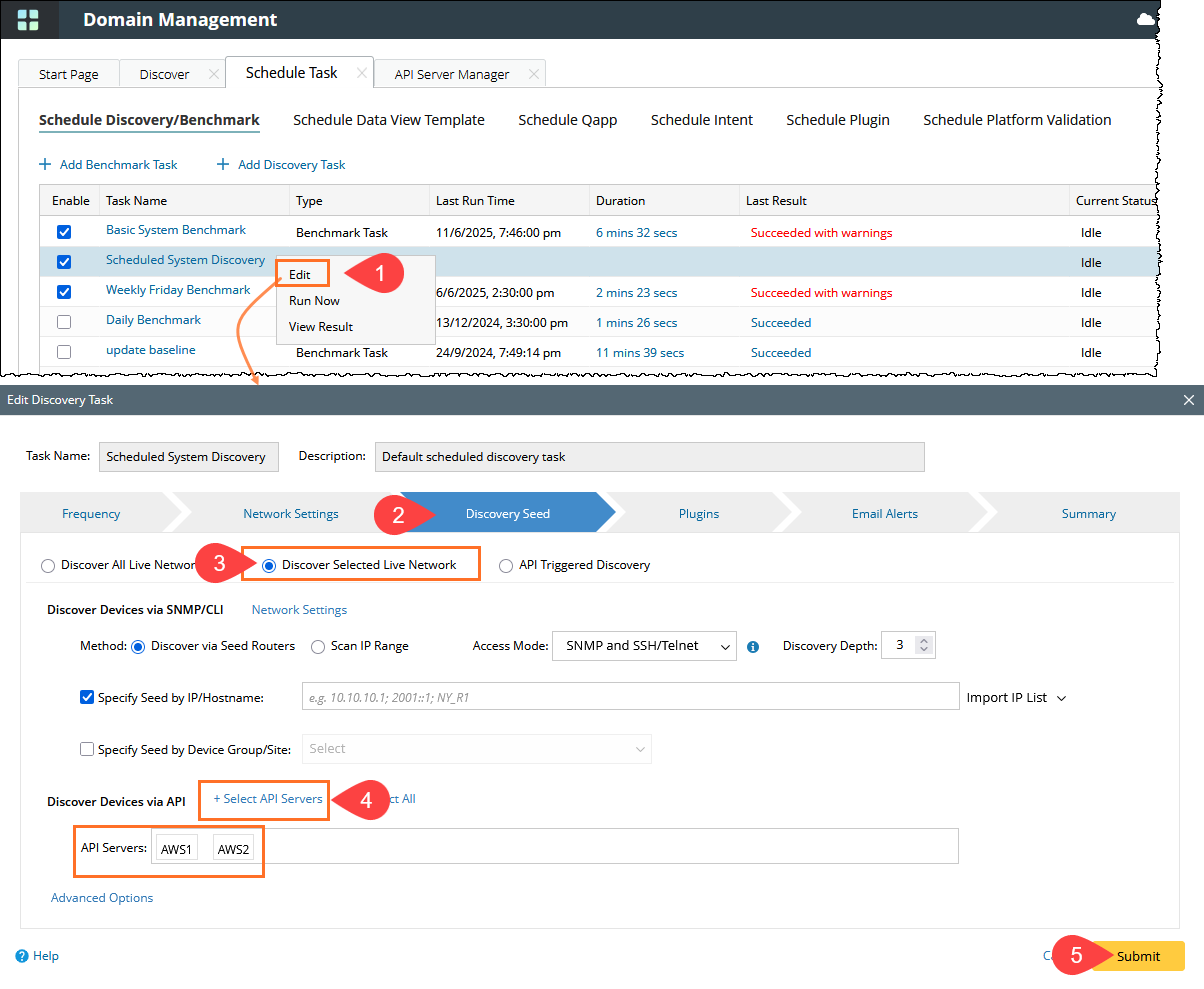Click the Submit button

(x=1138, y=956)
